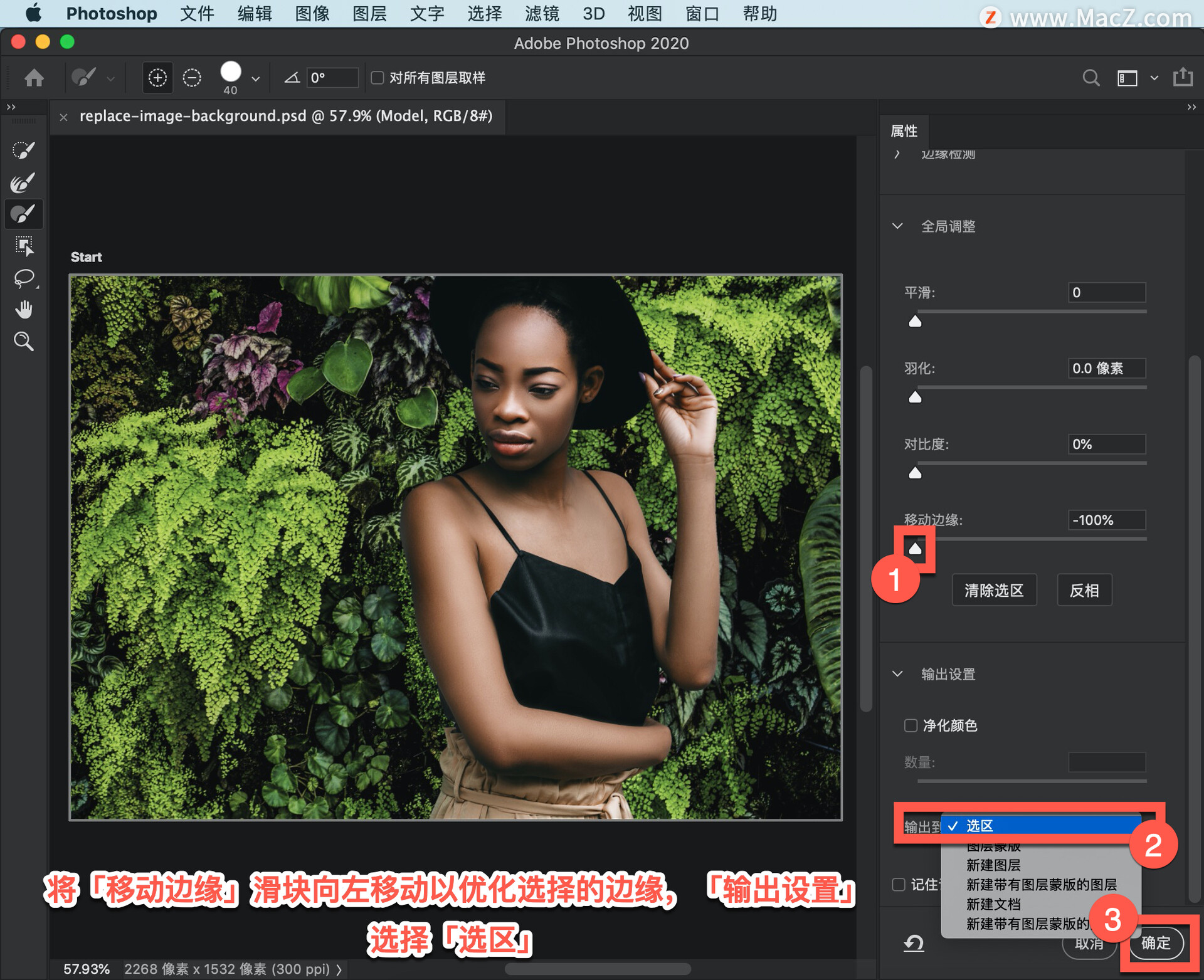Click the 确定 button
The image size is (1204, 980).
click(x=1156, y=942)
